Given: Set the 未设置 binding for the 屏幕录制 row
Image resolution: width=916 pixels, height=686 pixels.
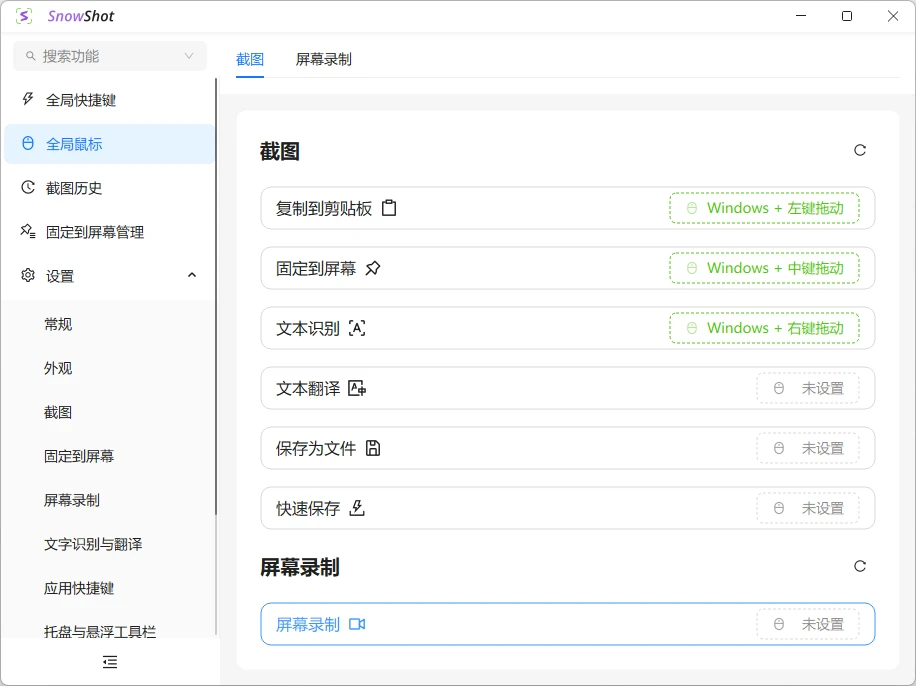Looking at the screenshot, I should click(808, 624).
